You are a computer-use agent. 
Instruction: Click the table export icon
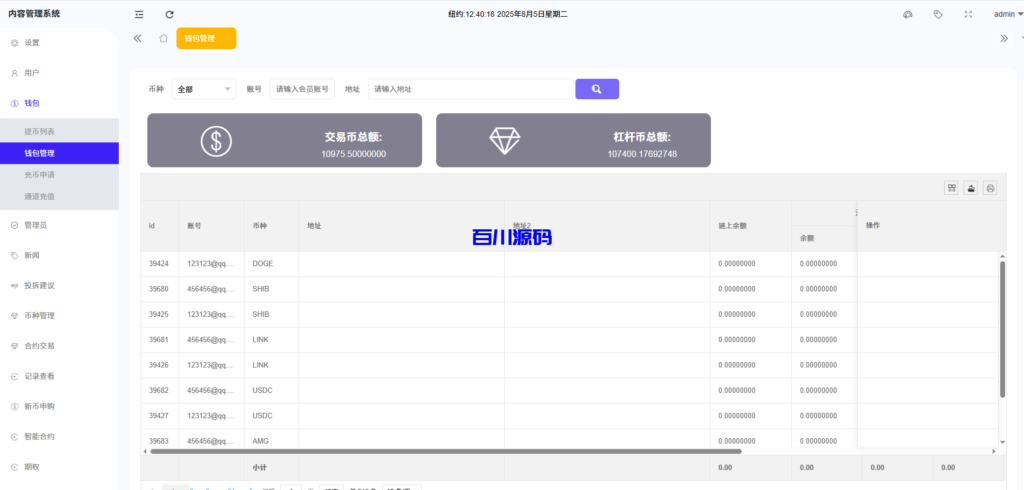click(x=971, y=188)
